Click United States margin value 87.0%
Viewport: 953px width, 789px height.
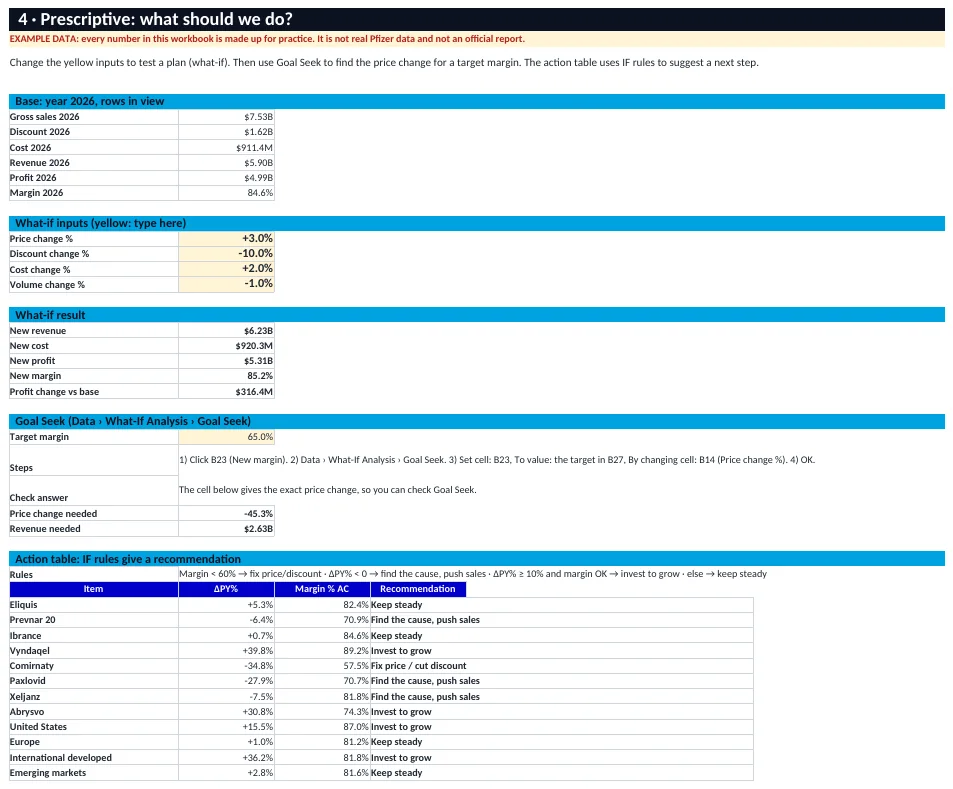pos(322,727)
